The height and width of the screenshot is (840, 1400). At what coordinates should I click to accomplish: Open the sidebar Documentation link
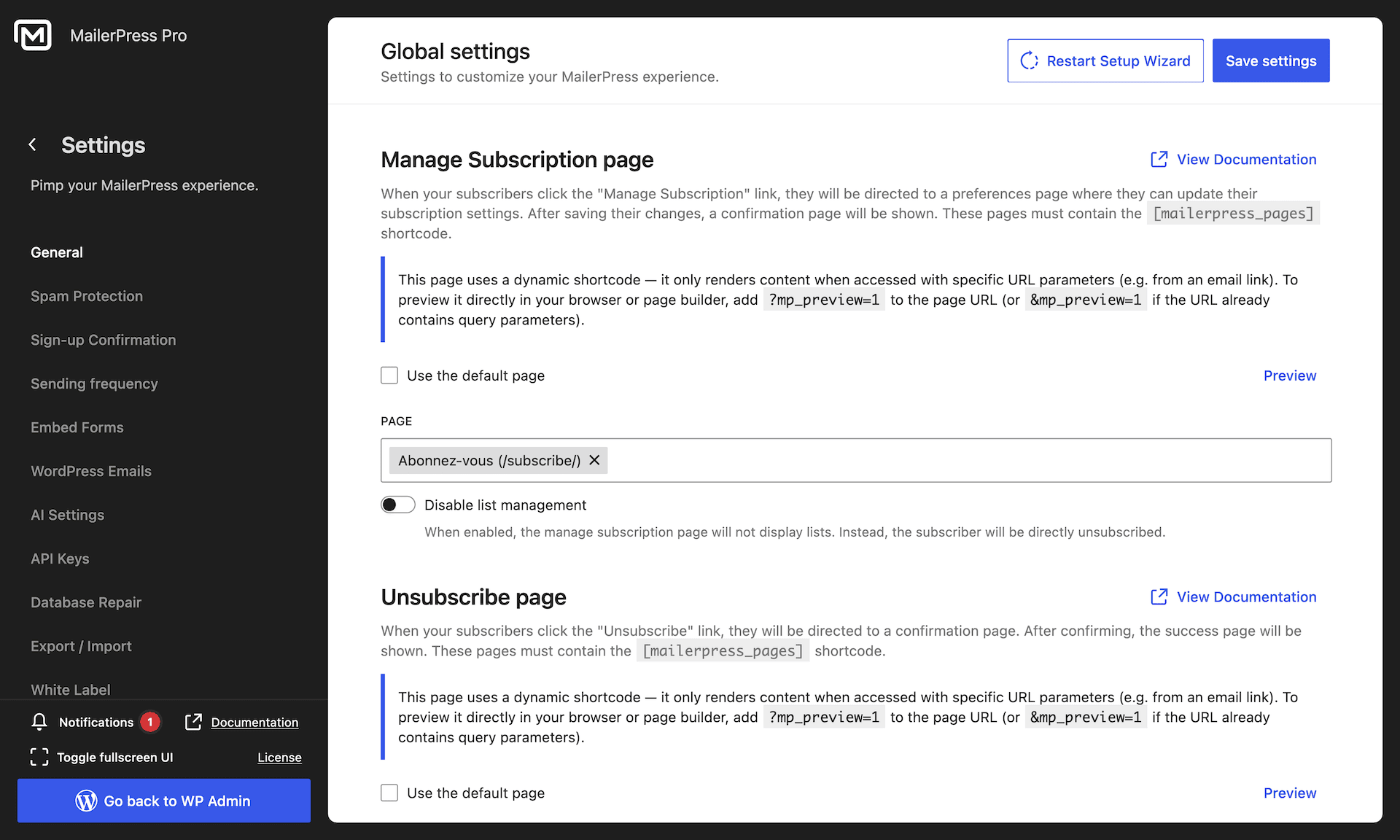[254, 722]
